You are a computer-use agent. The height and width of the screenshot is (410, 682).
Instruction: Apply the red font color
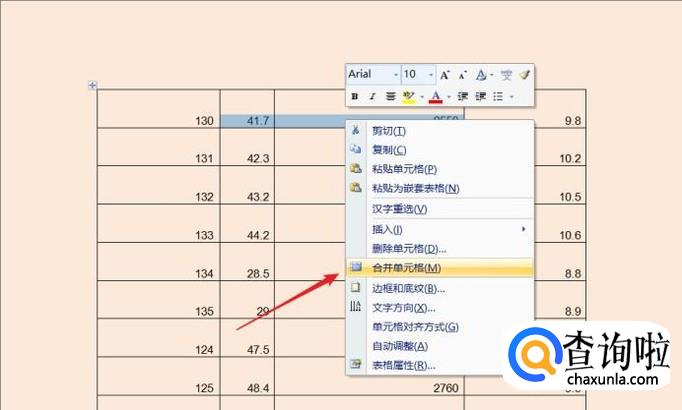435,97
